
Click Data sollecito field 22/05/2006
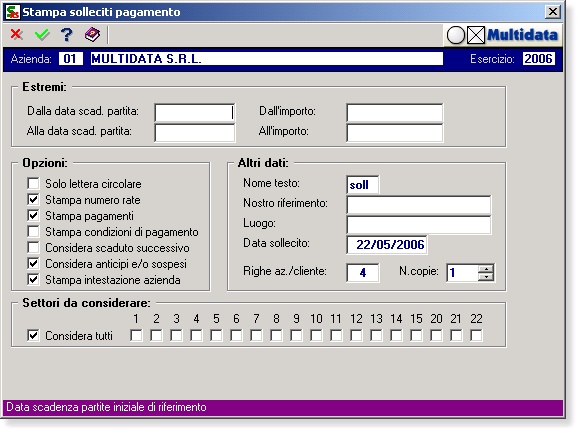387,245
